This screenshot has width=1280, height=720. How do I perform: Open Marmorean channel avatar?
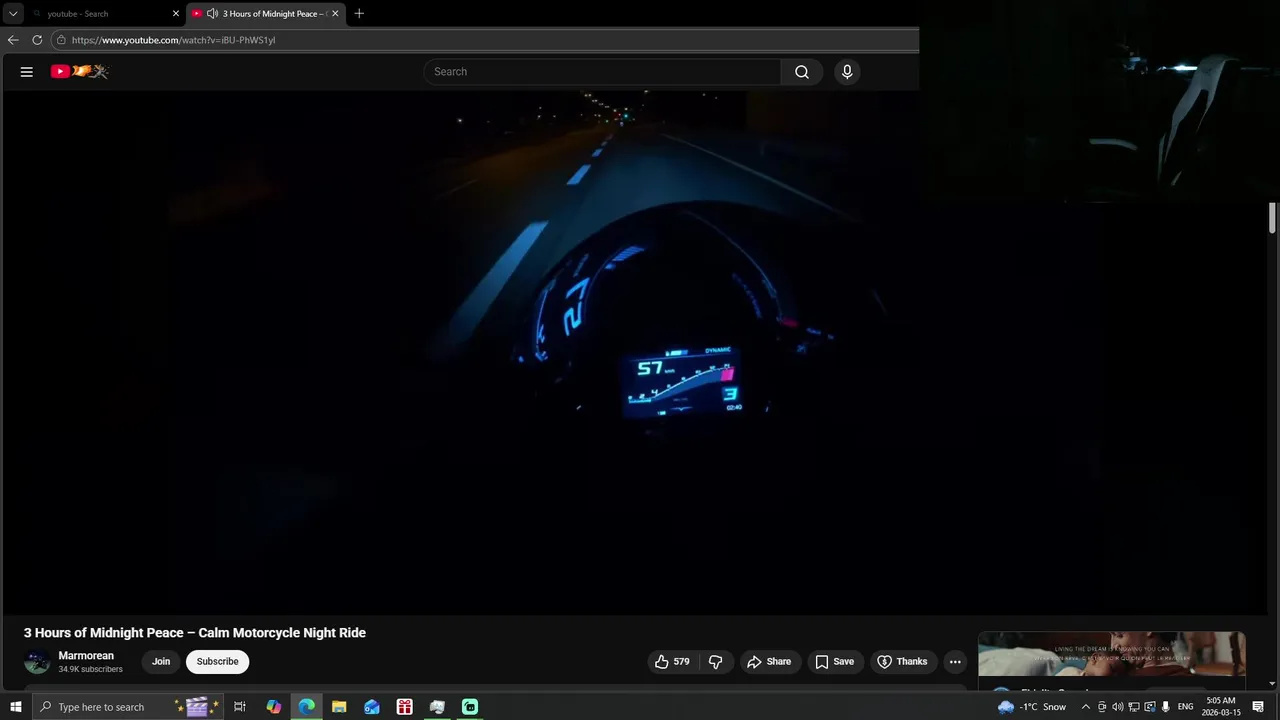coord(37,662)
